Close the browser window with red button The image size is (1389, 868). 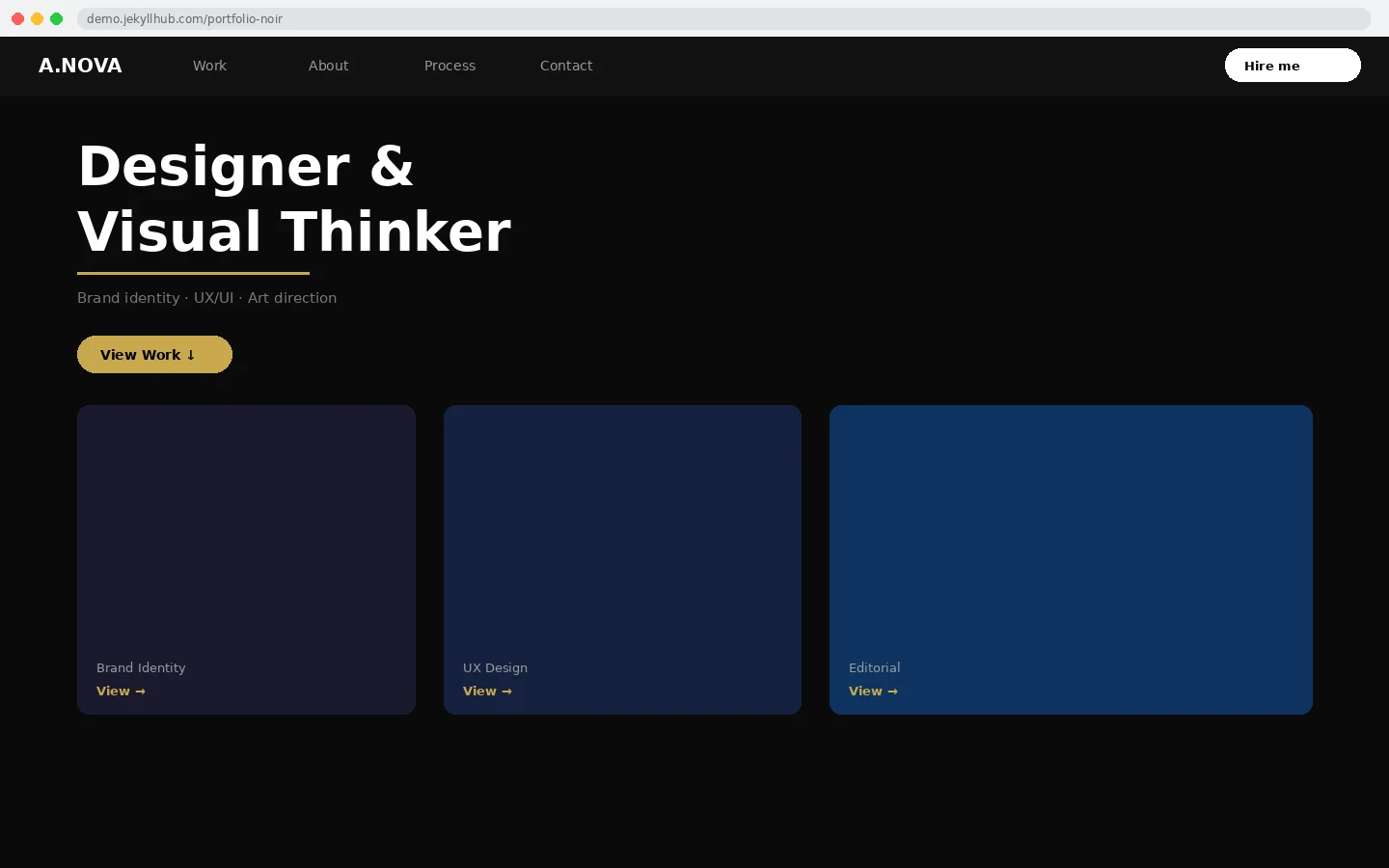(17, 18)
